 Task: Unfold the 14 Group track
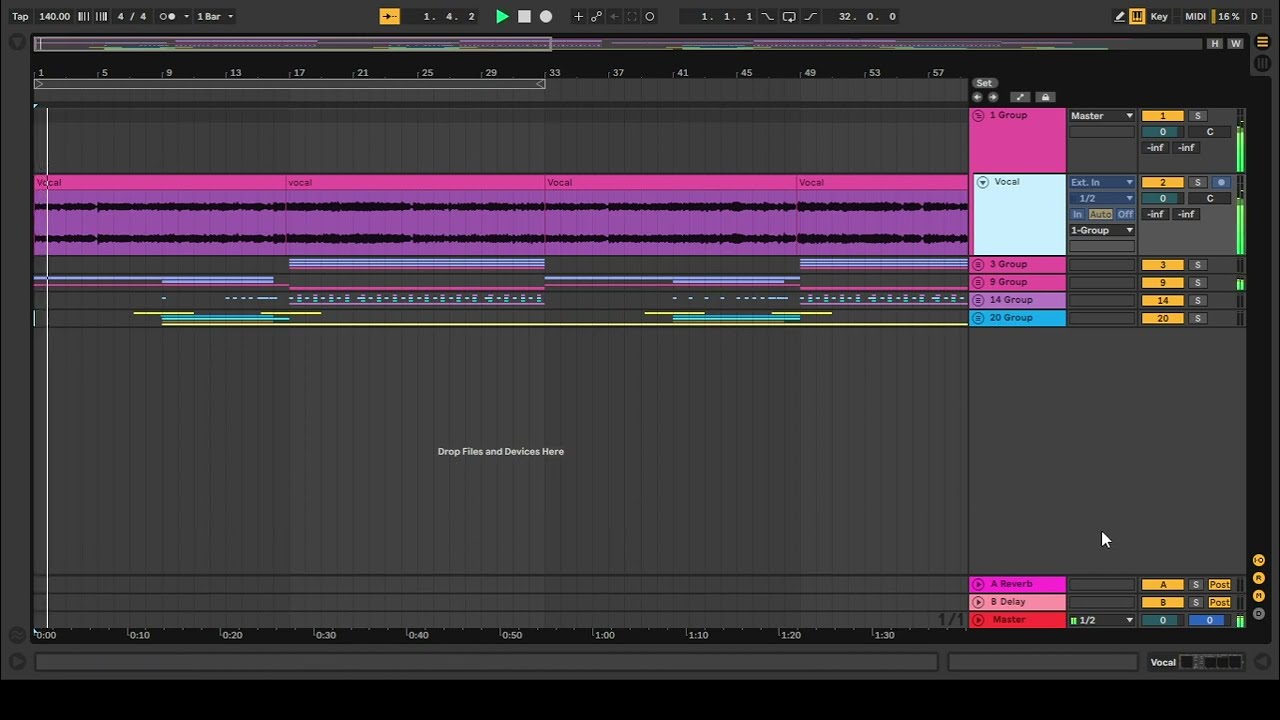point(978,300)
